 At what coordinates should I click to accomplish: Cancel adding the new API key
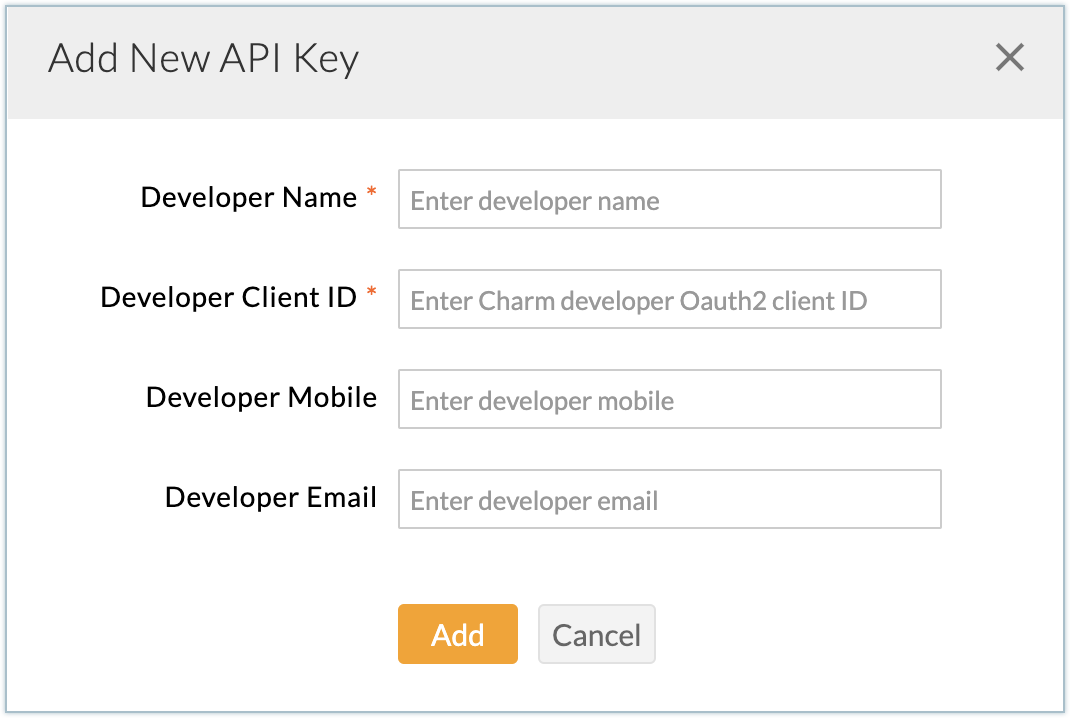(x=596, y=634)
